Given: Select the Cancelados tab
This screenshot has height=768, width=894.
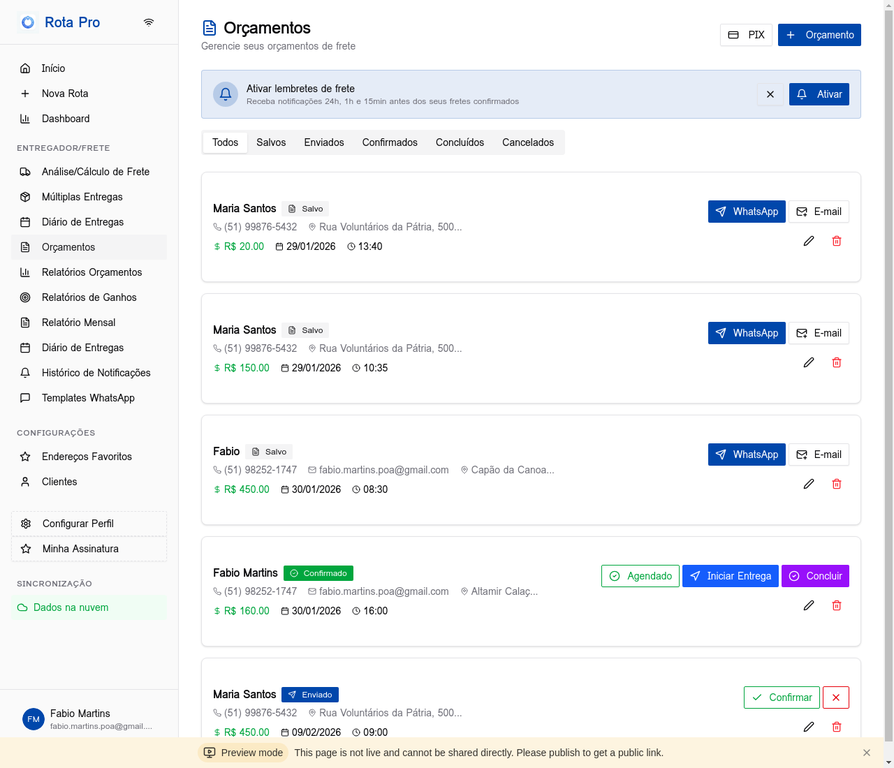Looking at the screenshot, I should tap(527, 143).
